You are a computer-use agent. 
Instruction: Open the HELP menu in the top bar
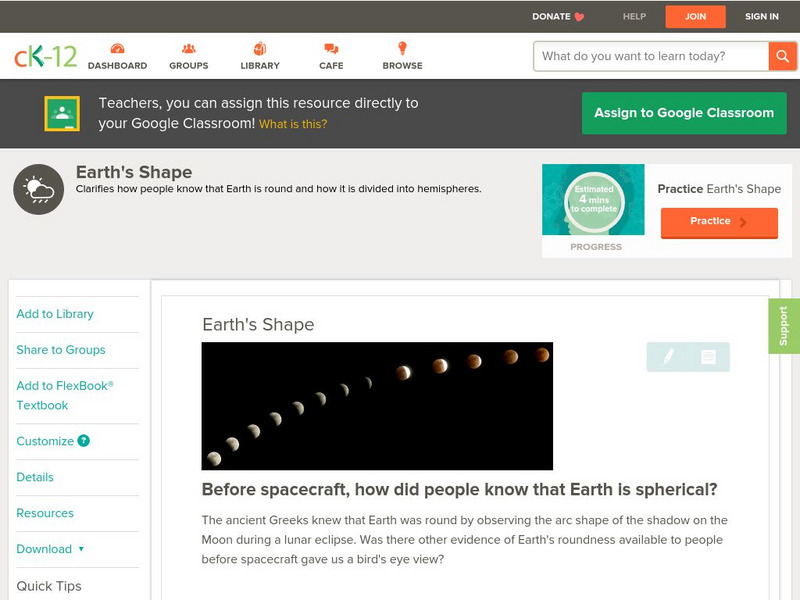pos(633,16)
